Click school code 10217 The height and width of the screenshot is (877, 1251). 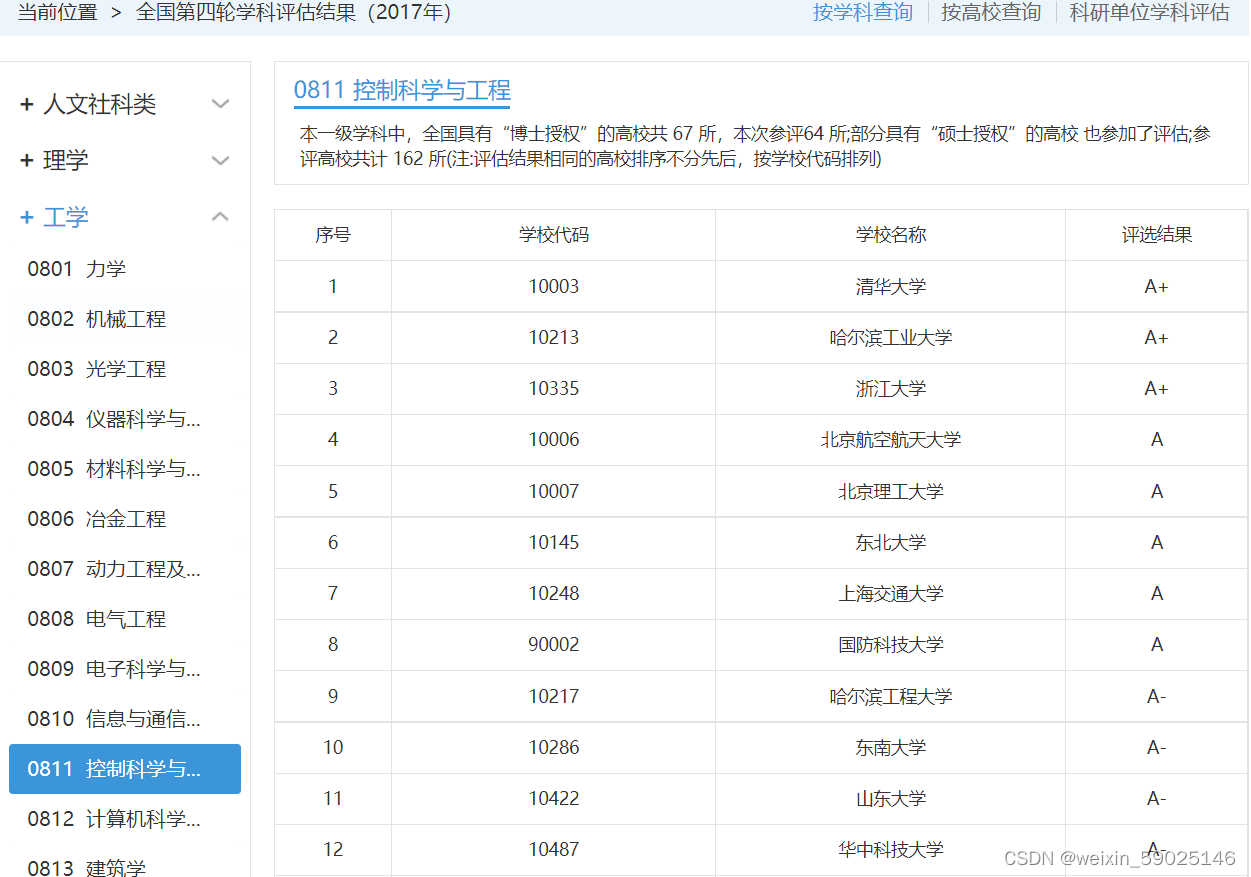(554, 697)
